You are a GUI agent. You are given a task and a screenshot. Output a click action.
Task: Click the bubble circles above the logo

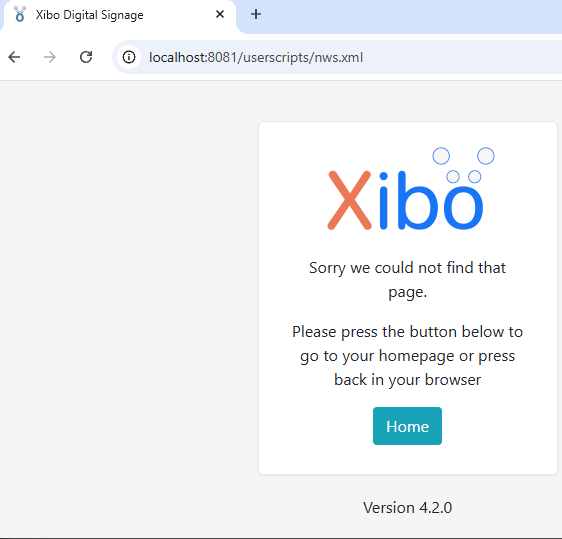(464, 165)
